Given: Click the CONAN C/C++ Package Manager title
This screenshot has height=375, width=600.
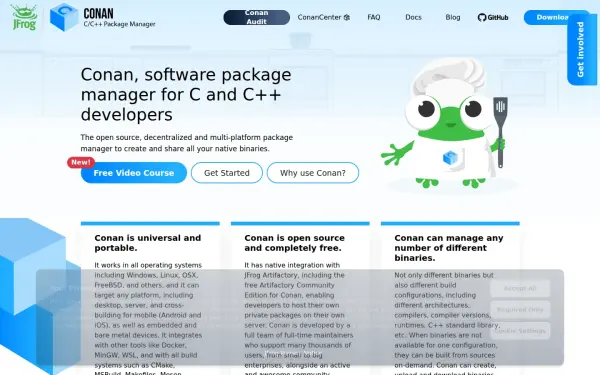Looking at the screenshot, I should (119, 18).
